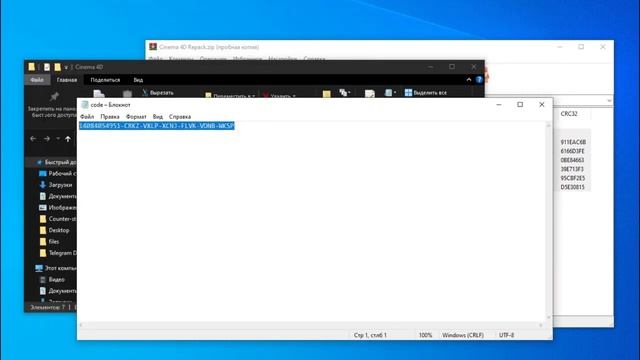Screen dimensions: 640x360
Task: Open the quick access toolbar dropdown arrow
Action: (66, 67)
